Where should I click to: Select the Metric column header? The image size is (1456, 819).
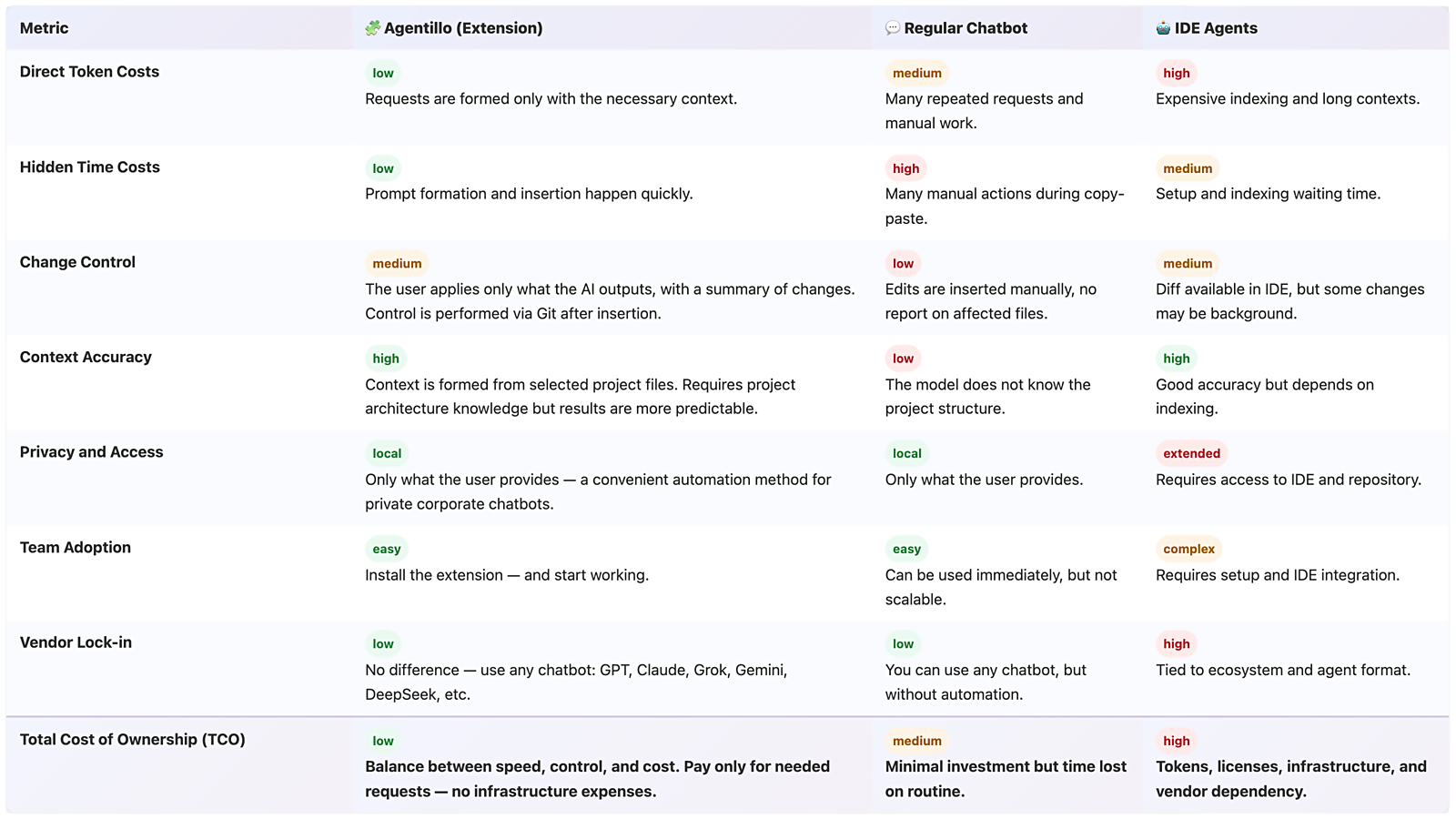(44, 28)
